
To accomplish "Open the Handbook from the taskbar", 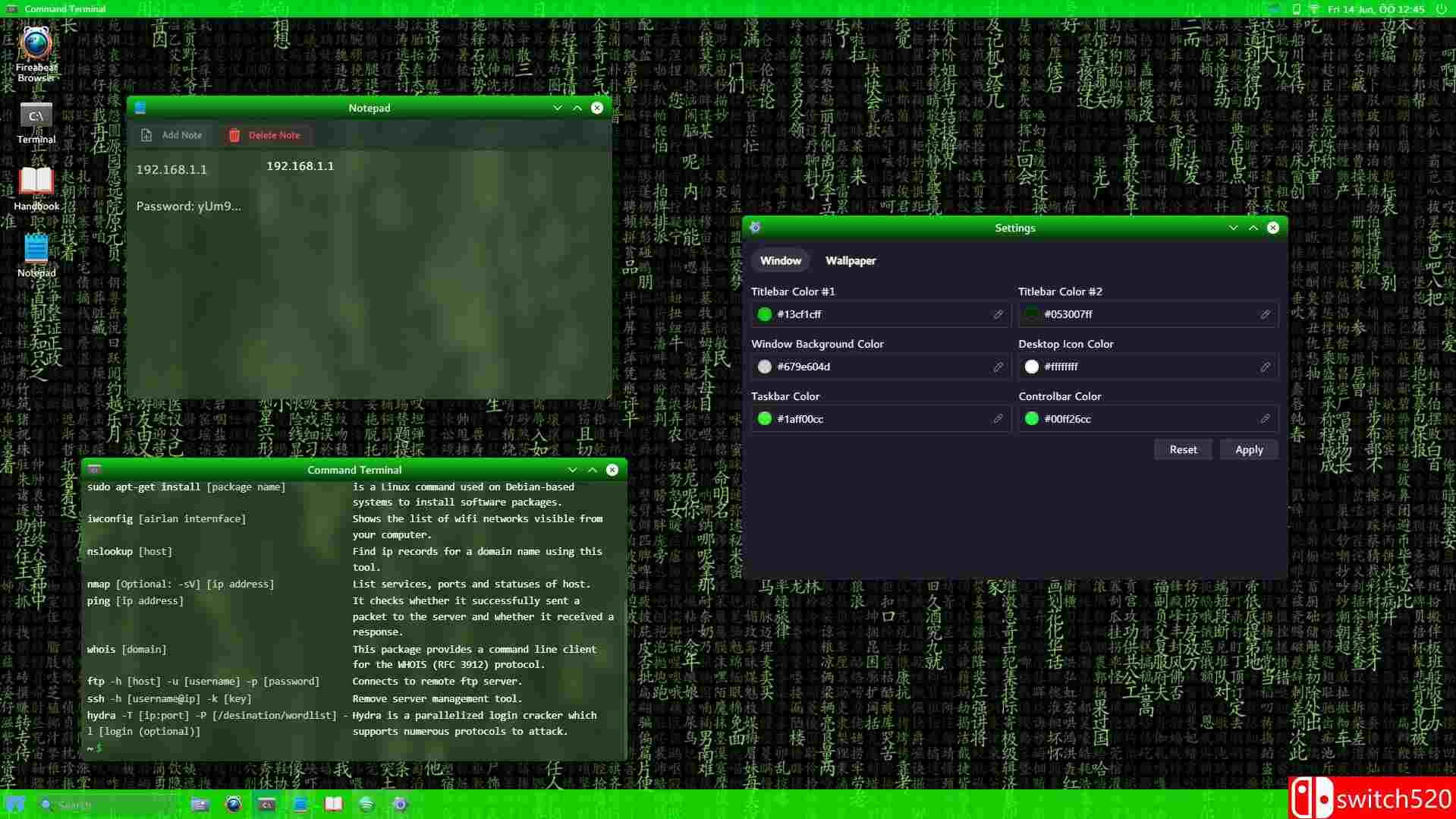I will point(333,804).
